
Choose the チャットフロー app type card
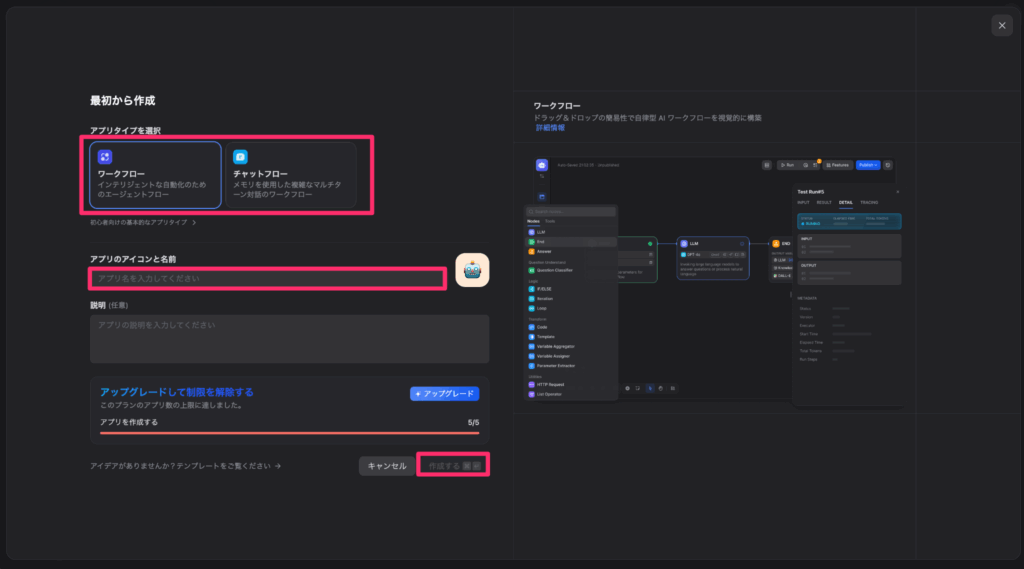point(290,174)
